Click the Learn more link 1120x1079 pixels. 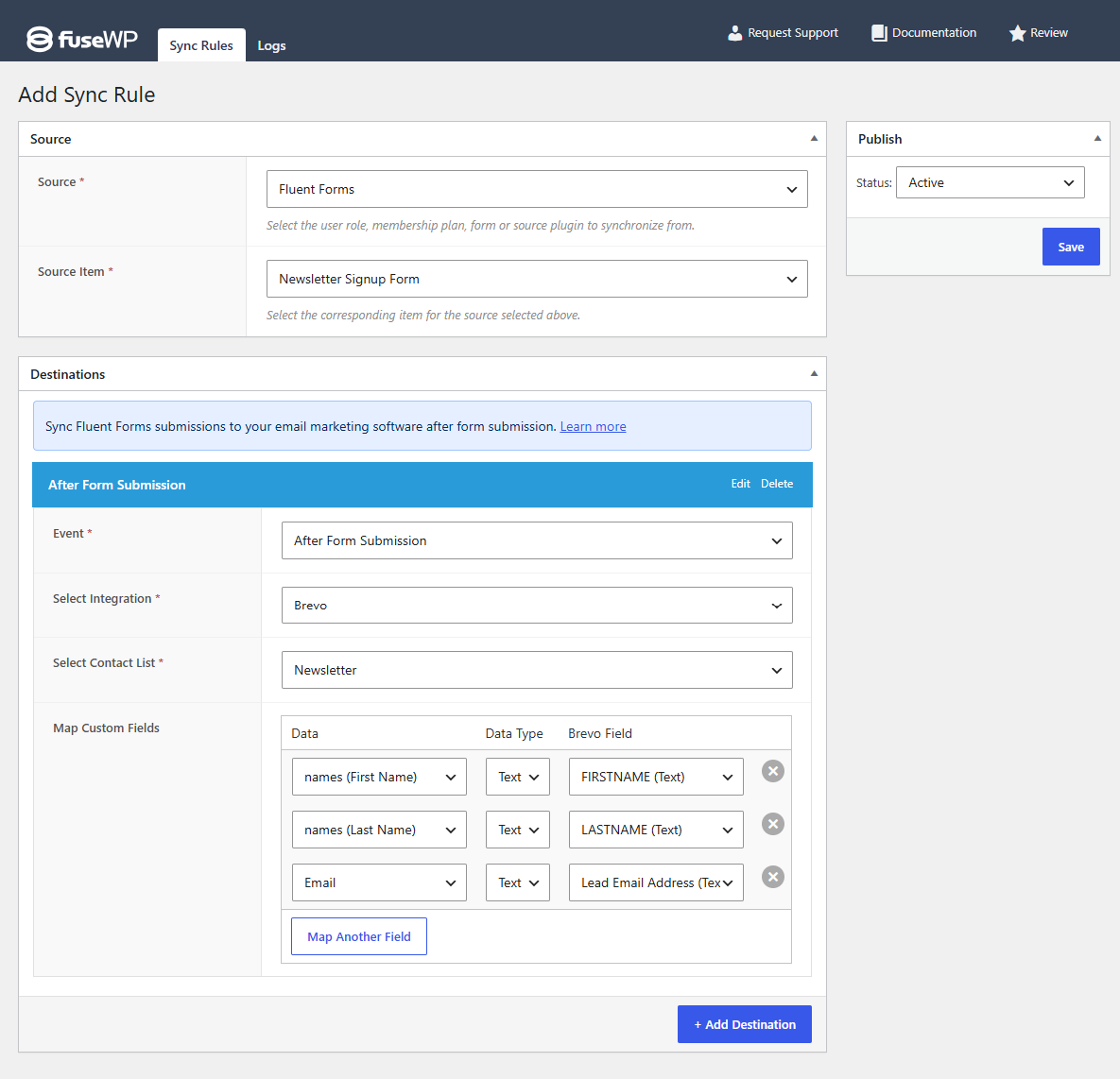[593, 426]
